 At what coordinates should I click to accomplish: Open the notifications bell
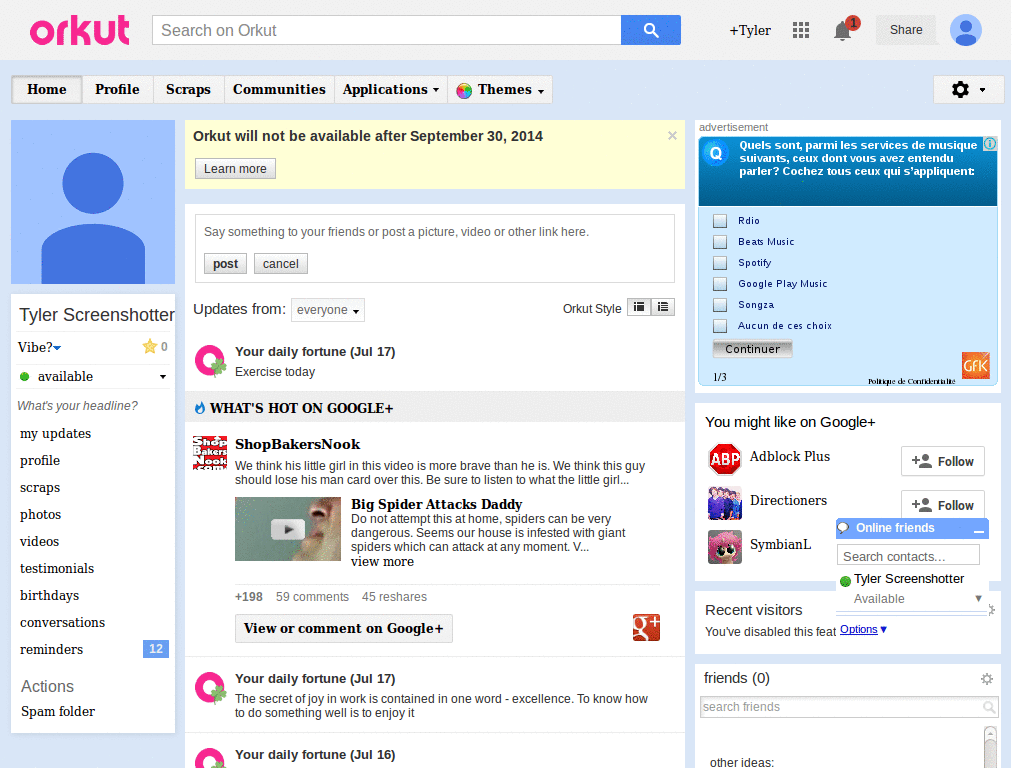click(843, 30)
